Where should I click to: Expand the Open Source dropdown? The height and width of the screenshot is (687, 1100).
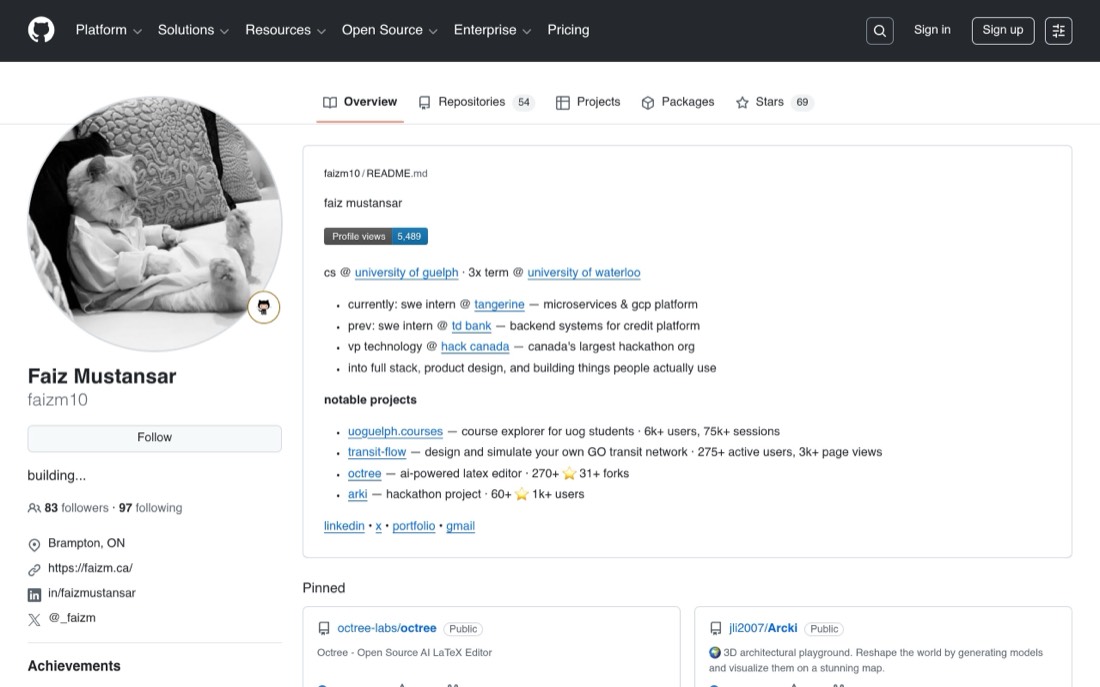click(x=389, y=30)
